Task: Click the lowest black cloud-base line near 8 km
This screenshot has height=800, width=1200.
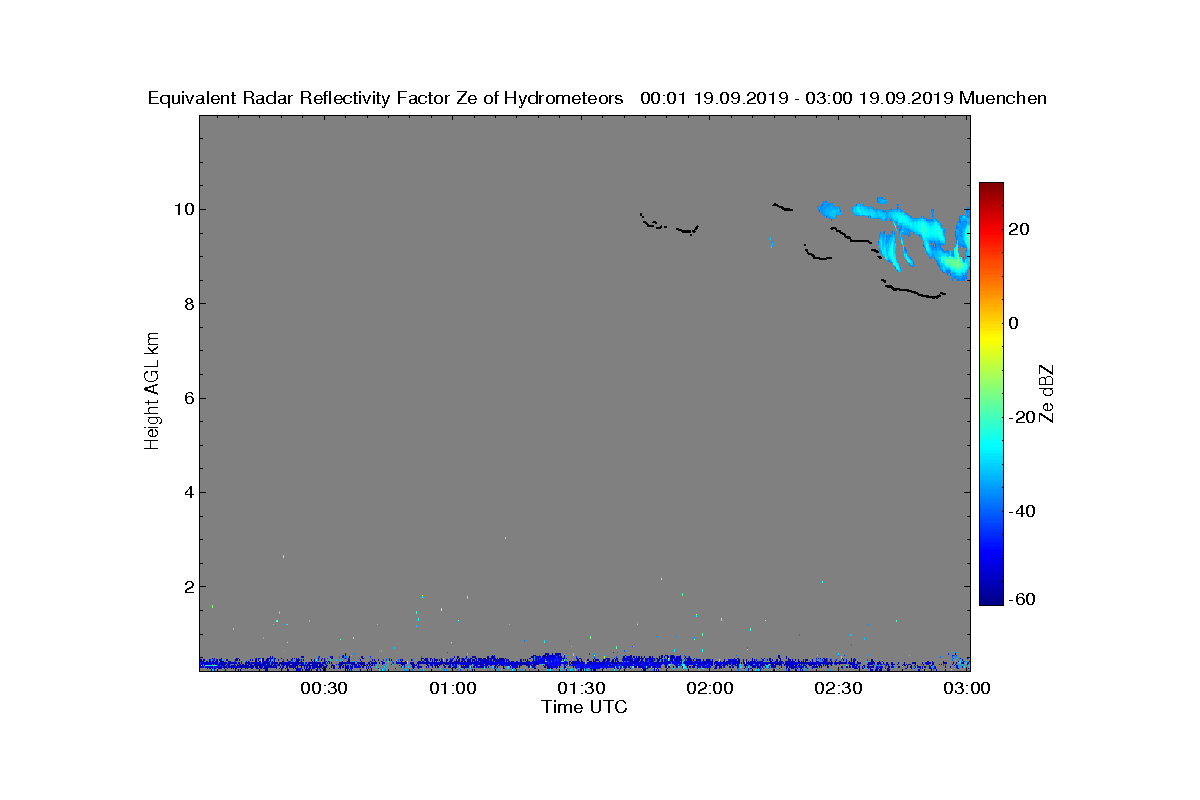Action: click(912, 290)
